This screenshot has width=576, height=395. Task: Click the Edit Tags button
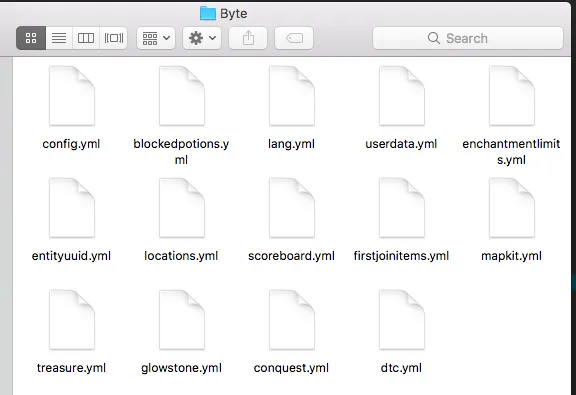(294, 38)
